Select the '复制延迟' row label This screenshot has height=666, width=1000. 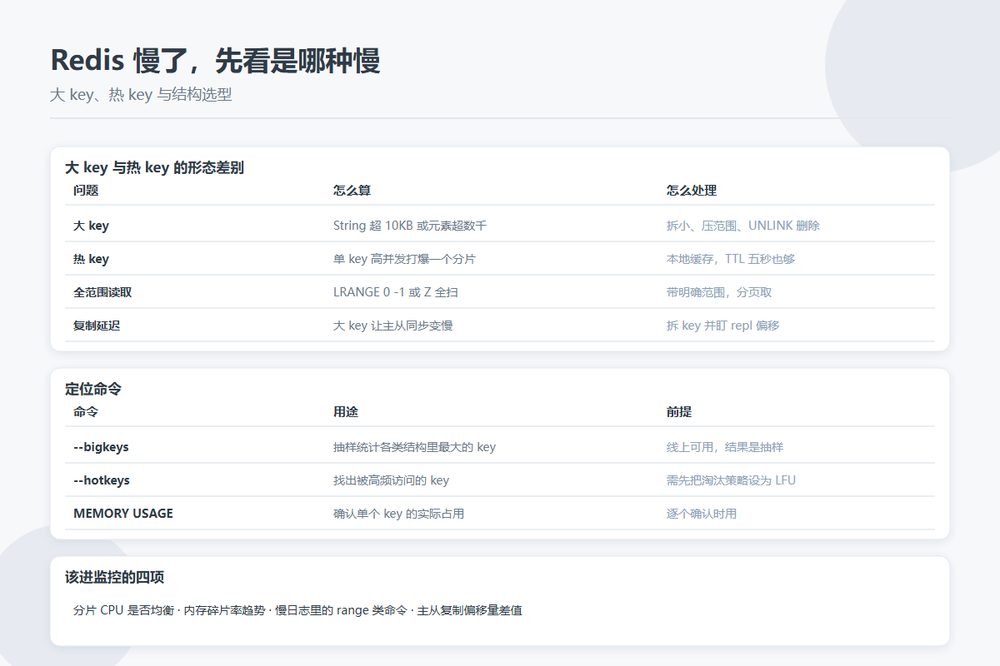97,325
